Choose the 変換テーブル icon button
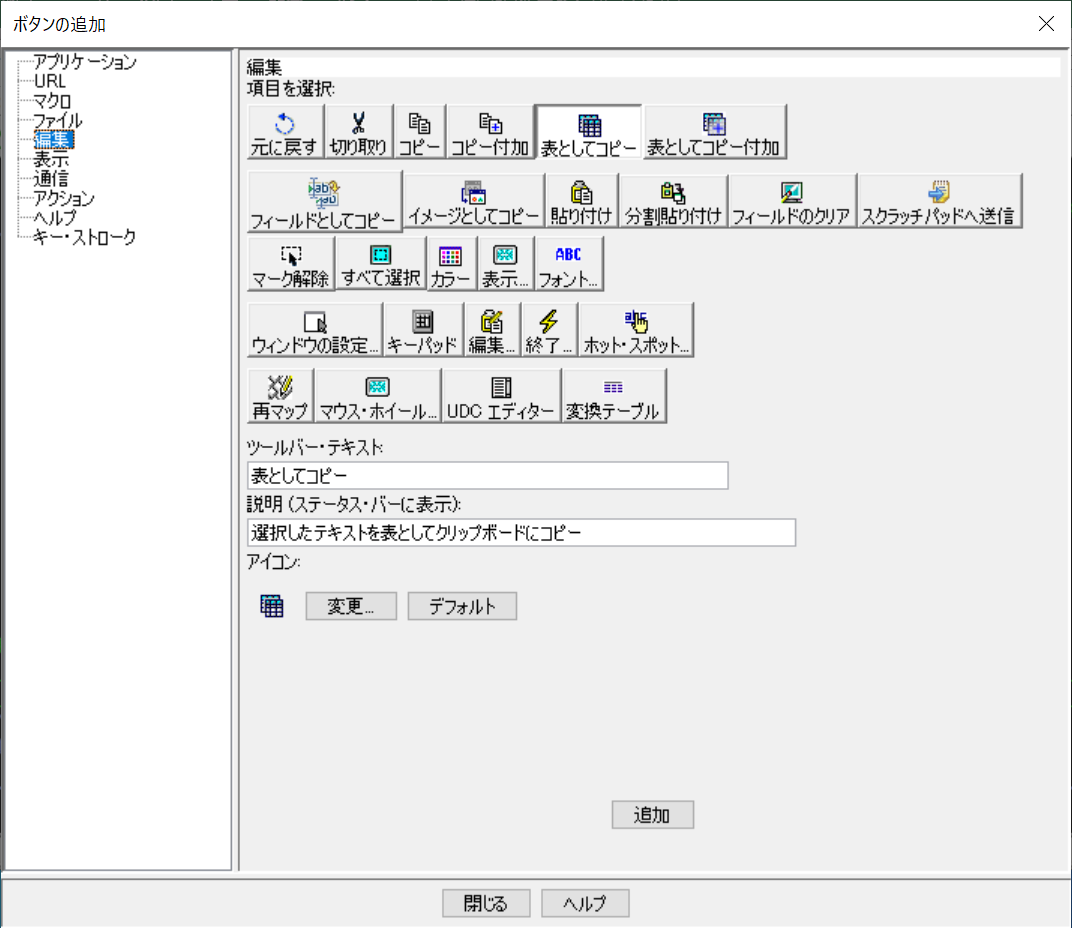 [x=613, y=397]
